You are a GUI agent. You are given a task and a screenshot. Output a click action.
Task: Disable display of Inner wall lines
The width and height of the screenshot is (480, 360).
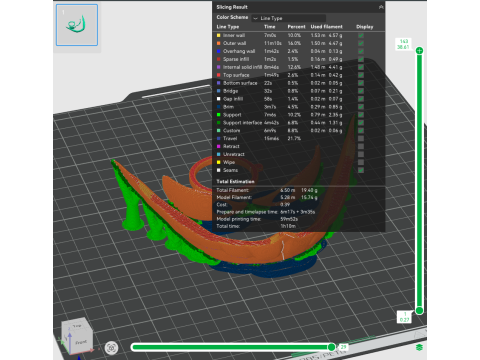tap(361, 35)
